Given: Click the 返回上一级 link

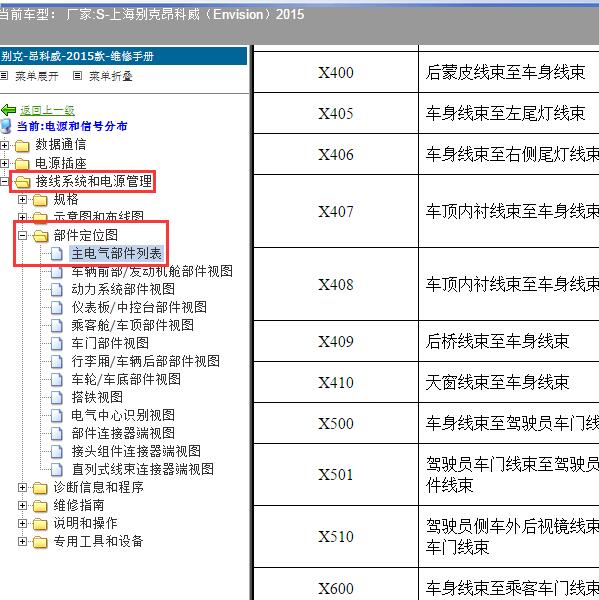Looking at the screenshot, I should click(47, 111).
